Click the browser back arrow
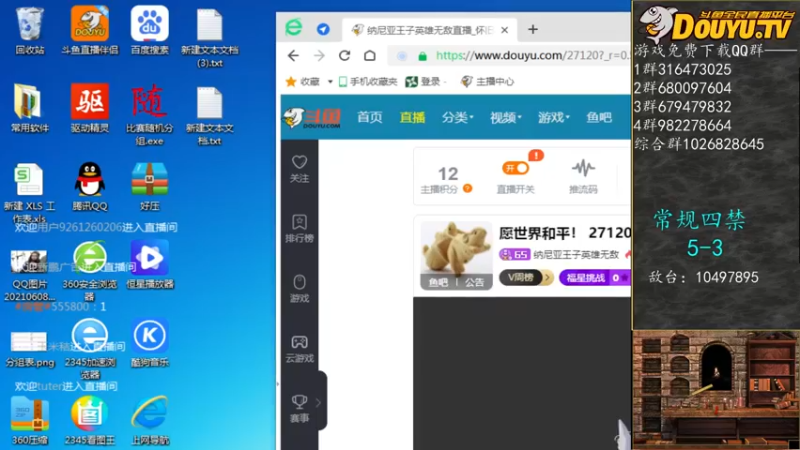The width and height of the screenshot is (800, 450). coord(293,56)
